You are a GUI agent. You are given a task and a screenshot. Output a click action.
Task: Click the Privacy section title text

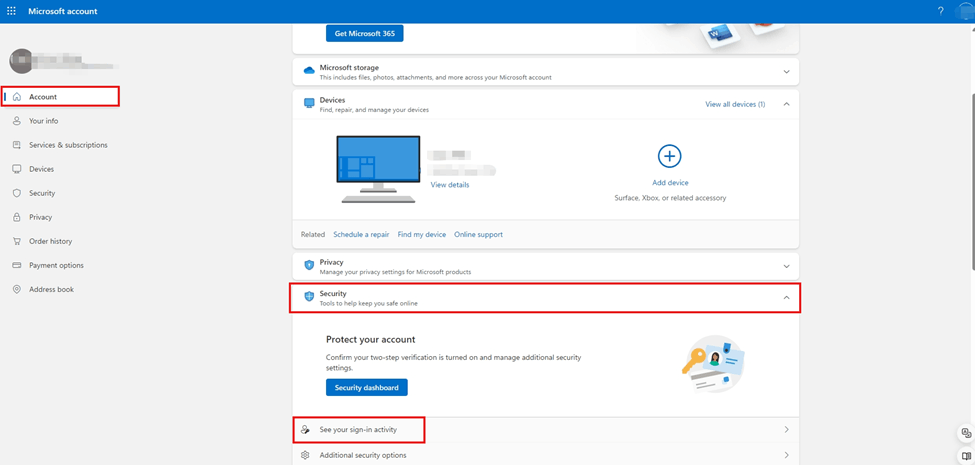pyautogui.click(x=331, y=262)
